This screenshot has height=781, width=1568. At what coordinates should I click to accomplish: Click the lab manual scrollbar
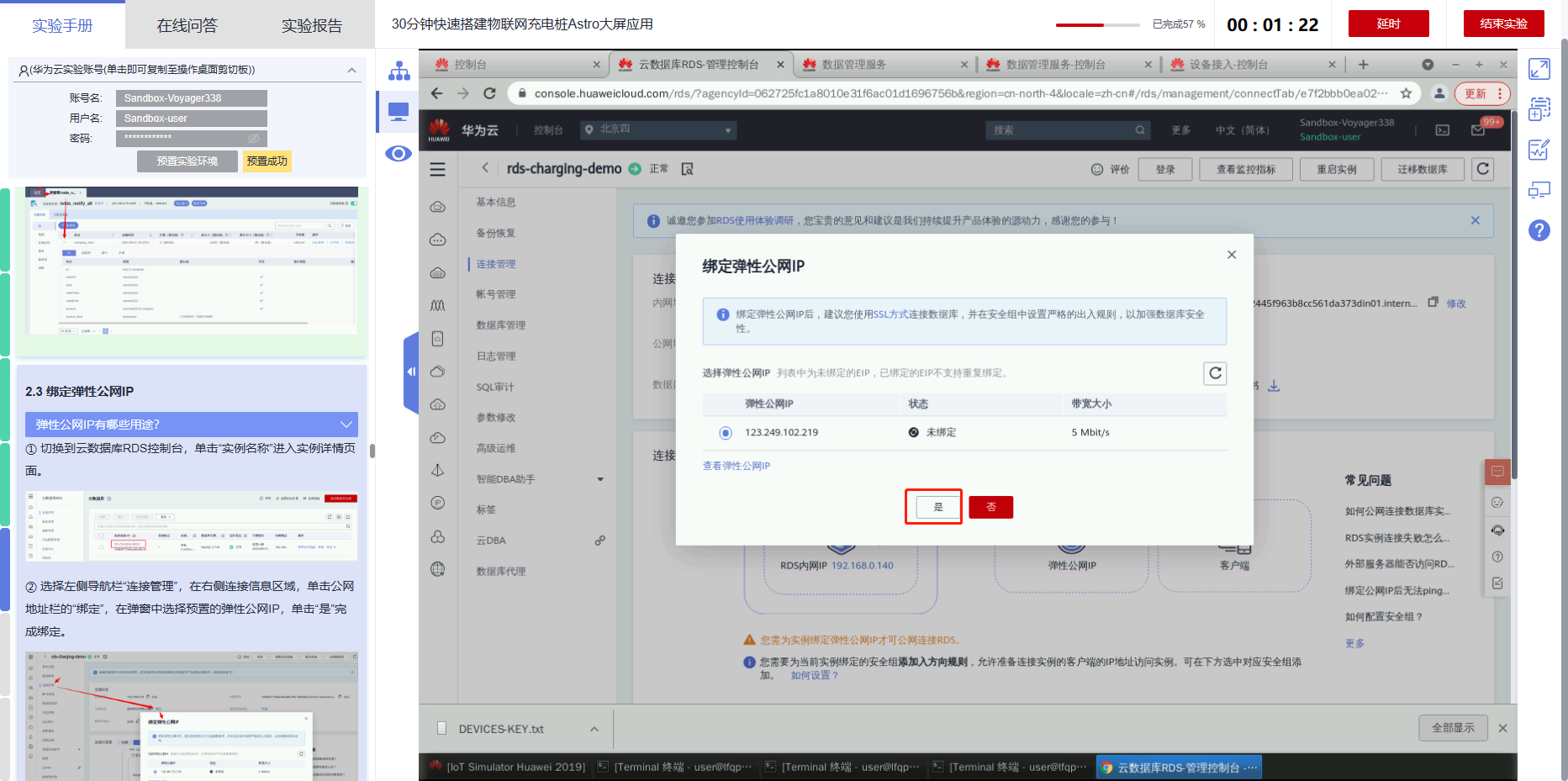(x=372, y=451)
